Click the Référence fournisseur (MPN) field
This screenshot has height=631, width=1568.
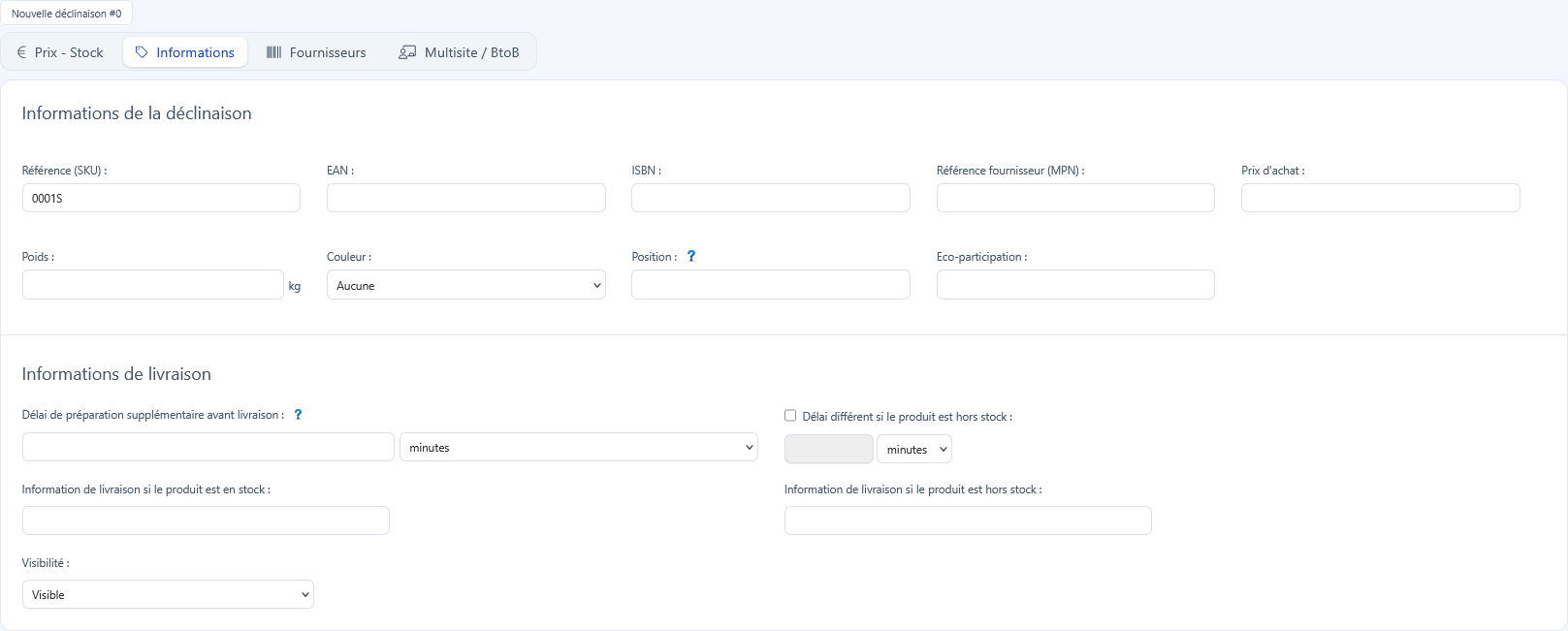[x=1075, y=198]
